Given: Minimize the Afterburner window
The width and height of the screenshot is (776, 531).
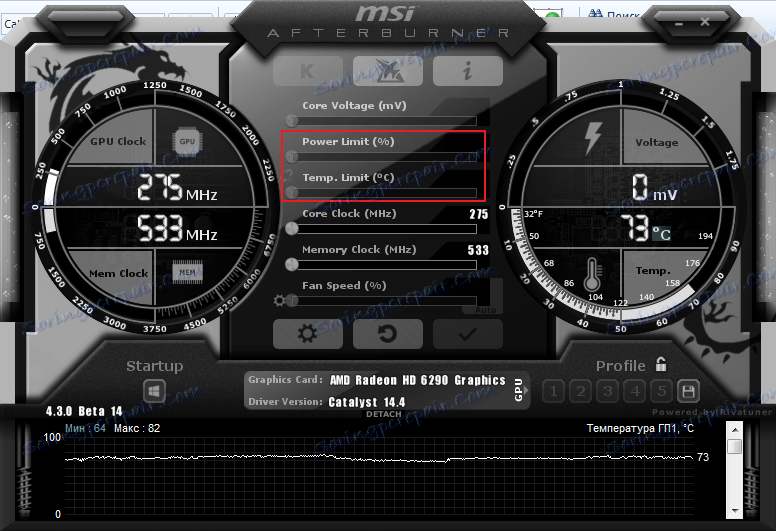Looking at the screenshot, I should click(679, 23).
